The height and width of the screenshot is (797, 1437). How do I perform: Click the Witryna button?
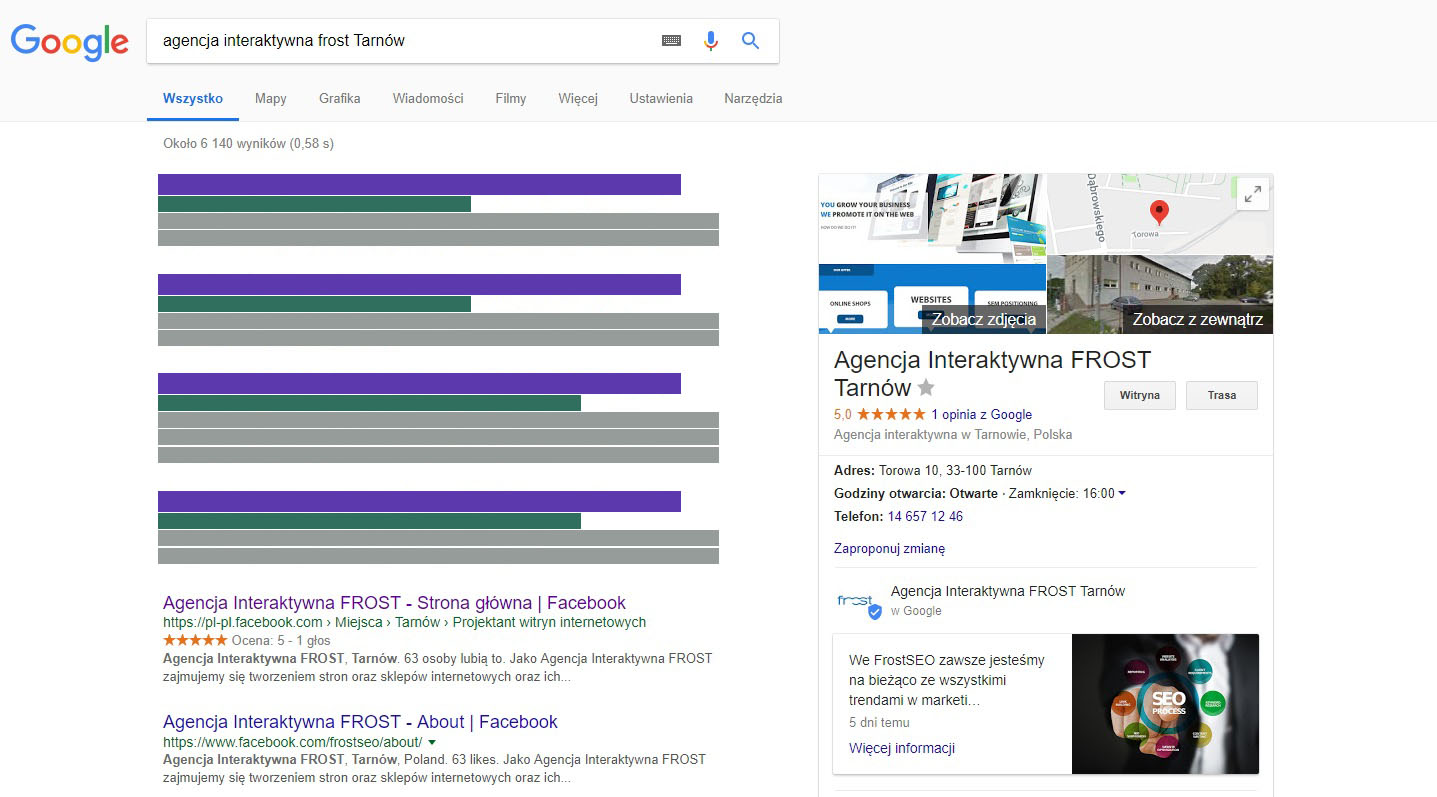[x=1140, y=395]
